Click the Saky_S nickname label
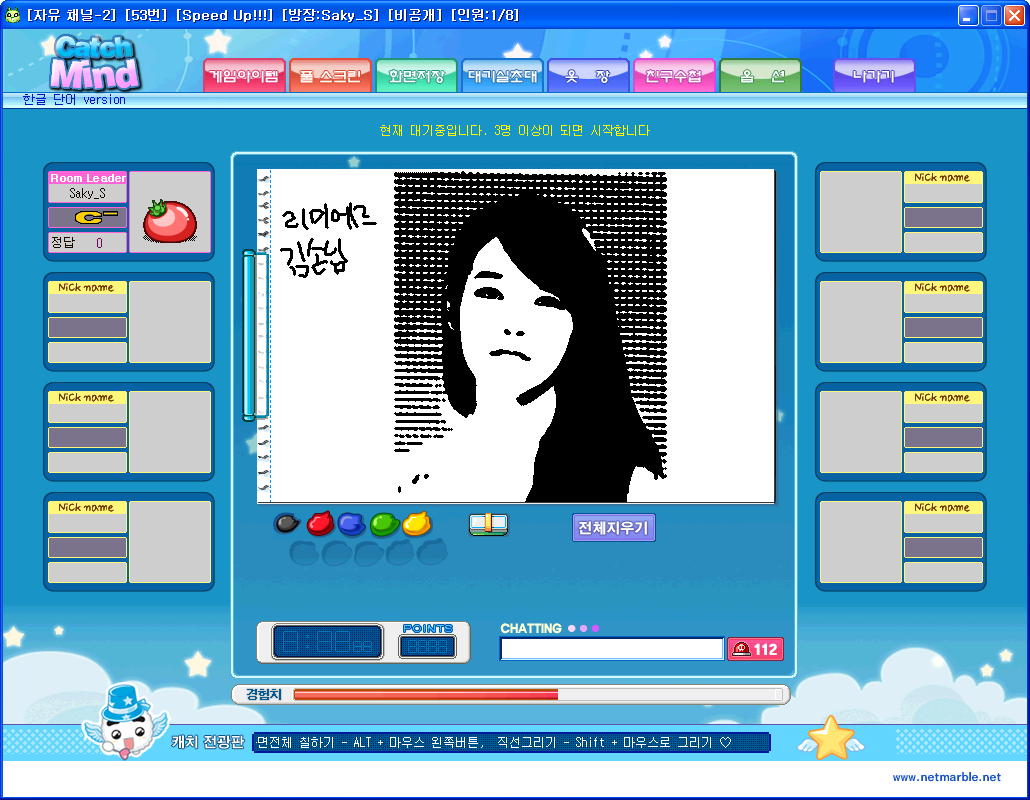The width and height of the screenshot is (1030, 800). click(x=87, y=193)
